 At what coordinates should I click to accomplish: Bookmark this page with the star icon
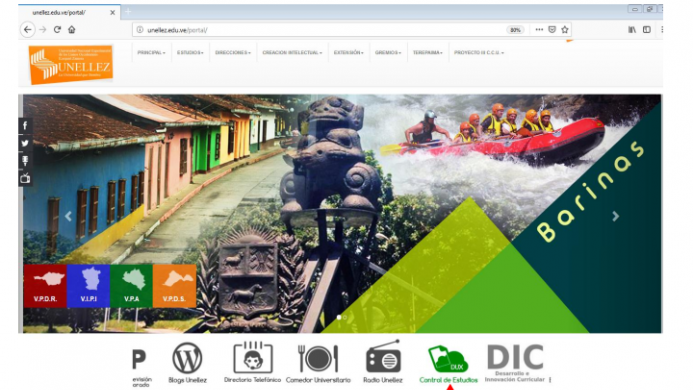pos(564,30)
